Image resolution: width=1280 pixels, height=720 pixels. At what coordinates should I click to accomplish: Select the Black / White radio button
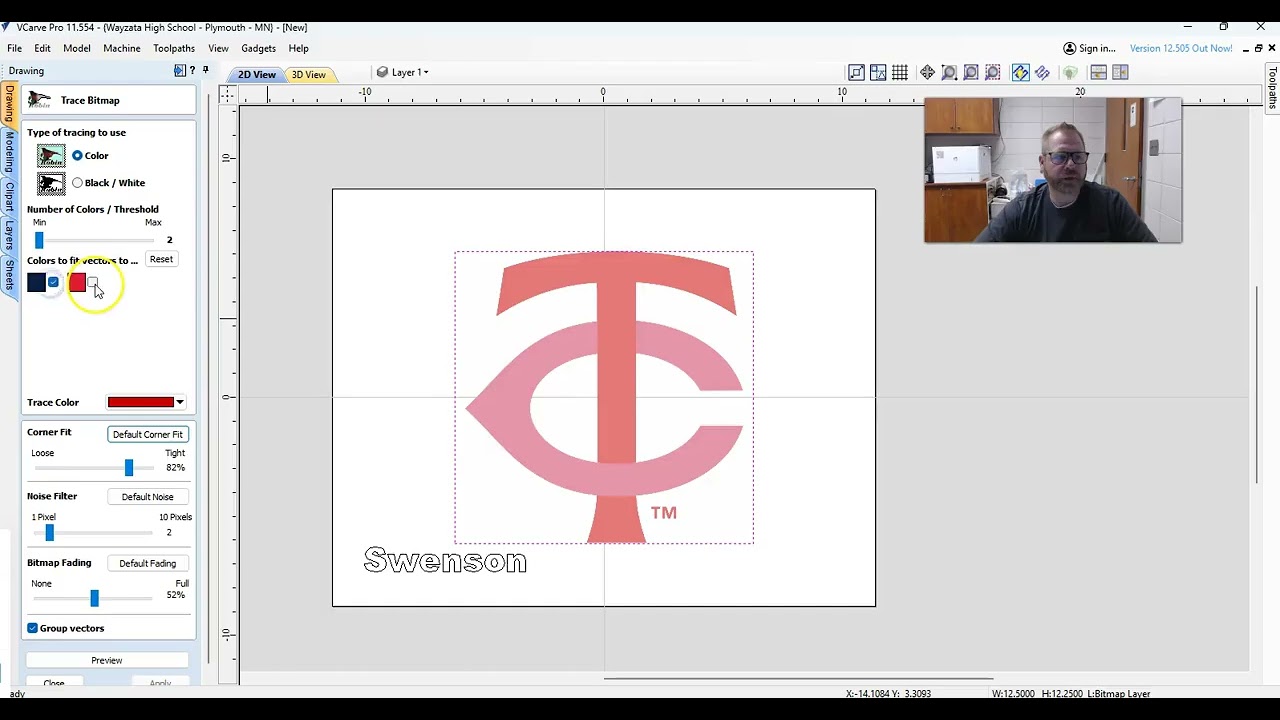77,183
